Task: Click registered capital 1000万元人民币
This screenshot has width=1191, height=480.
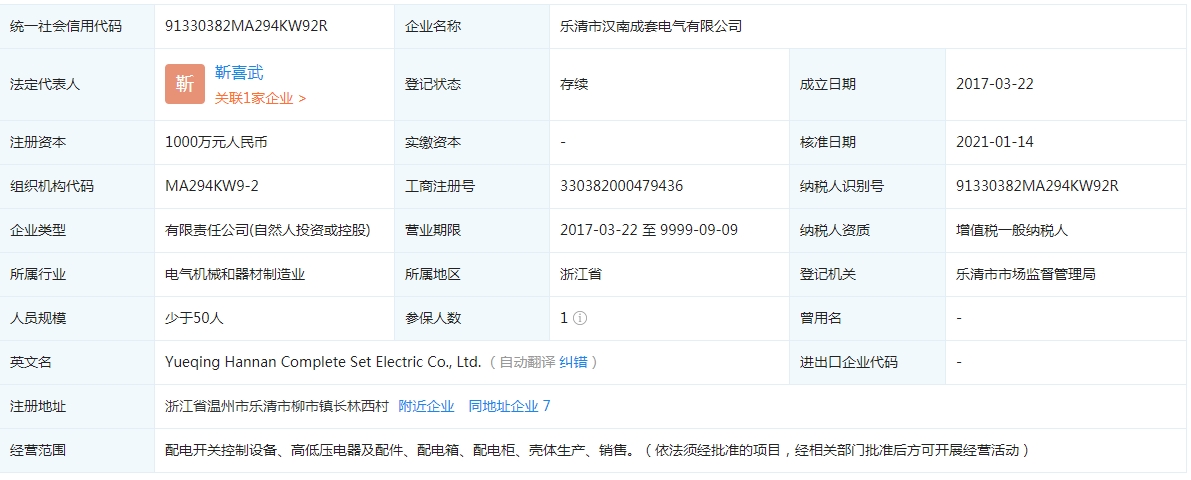Action: coord(216,142)
